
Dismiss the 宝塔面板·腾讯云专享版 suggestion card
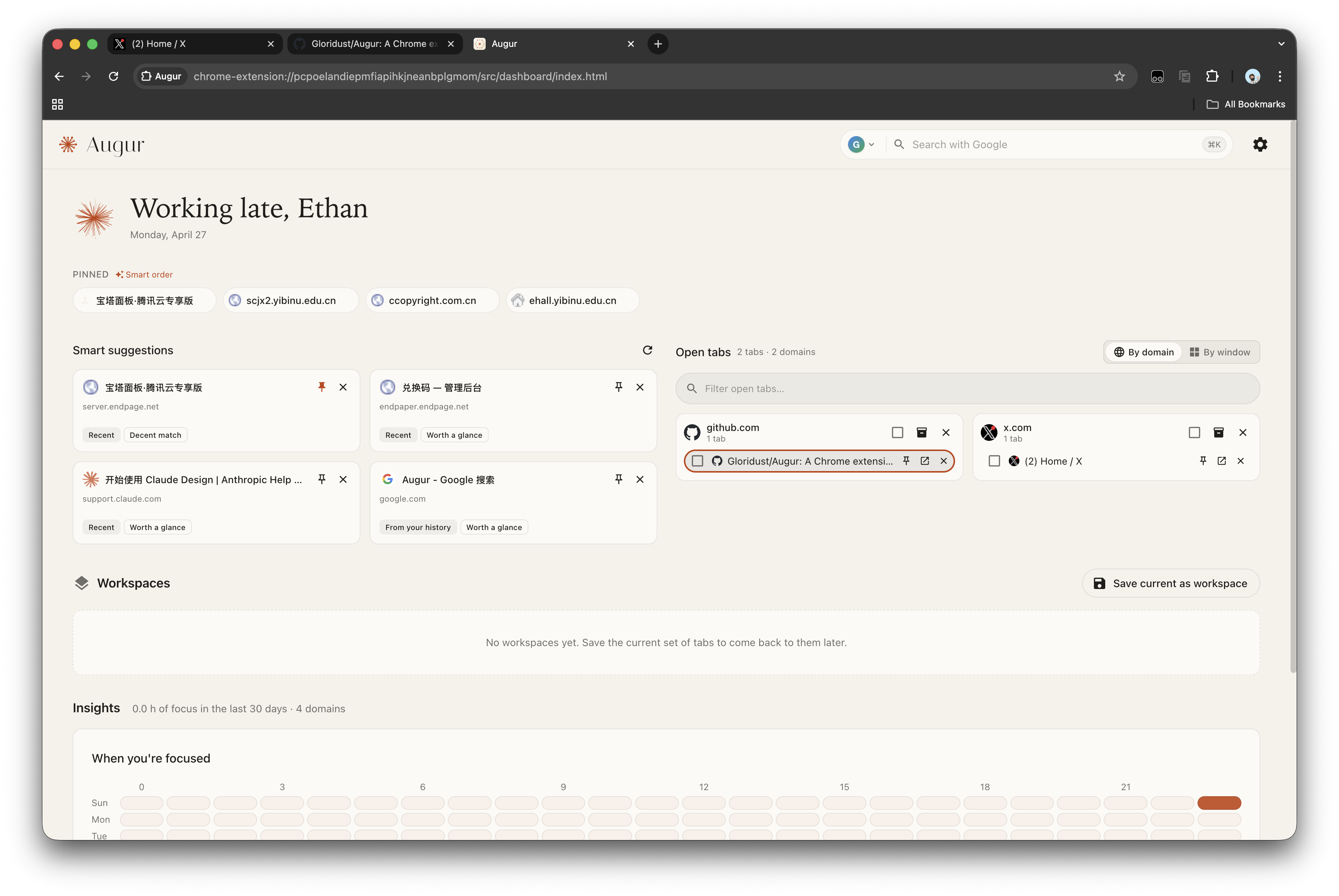tap(343, 387)
